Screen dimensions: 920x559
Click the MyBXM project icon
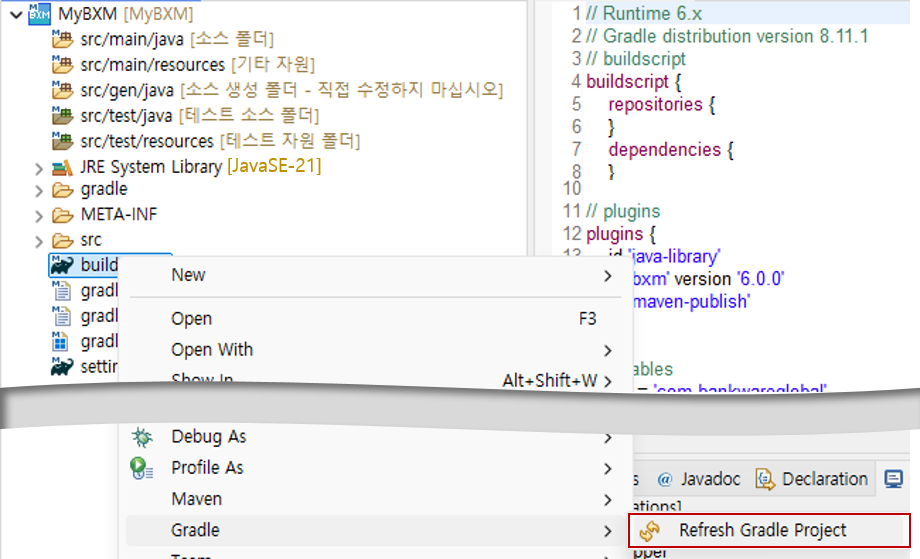(x=39, y=14)
